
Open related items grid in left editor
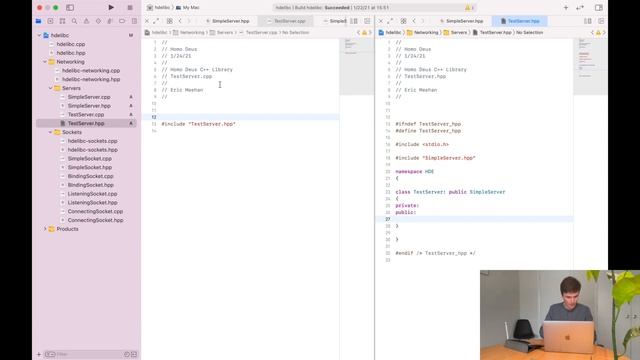coord(169,21)
